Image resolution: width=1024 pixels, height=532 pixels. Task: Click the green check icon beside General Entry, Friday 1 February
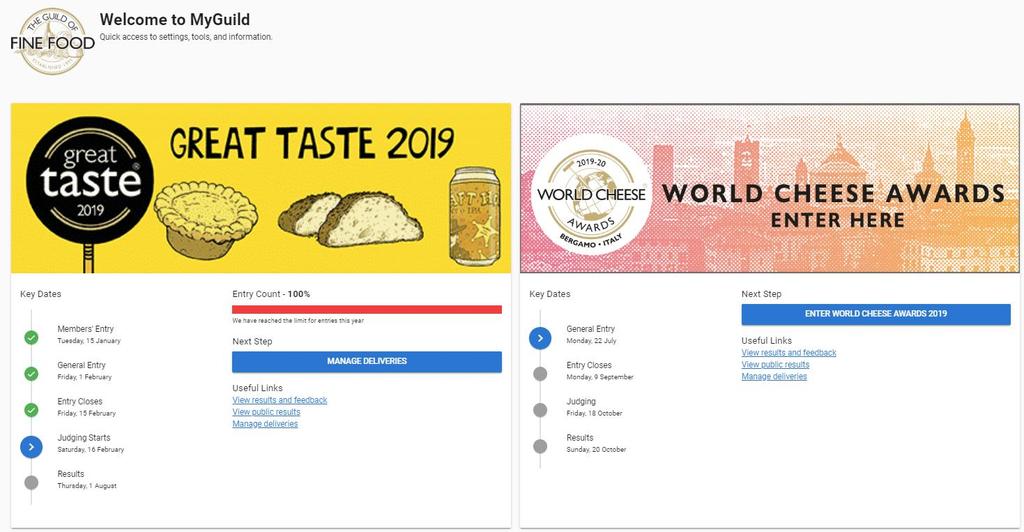[31, 374]
